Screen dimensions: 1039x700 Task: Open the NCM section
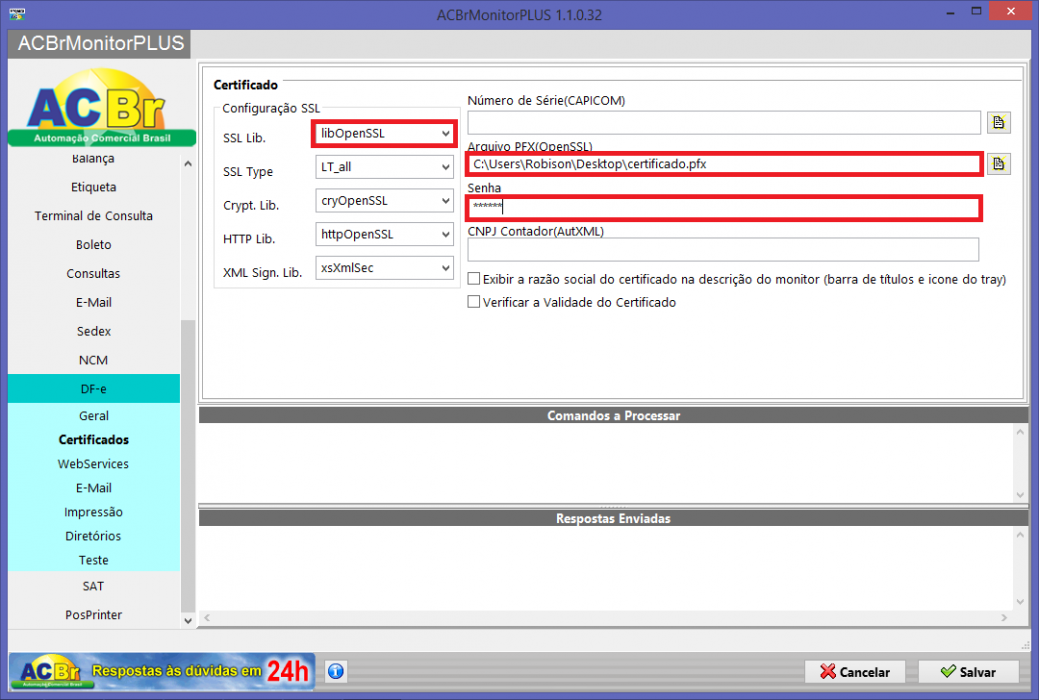(93, 360)
